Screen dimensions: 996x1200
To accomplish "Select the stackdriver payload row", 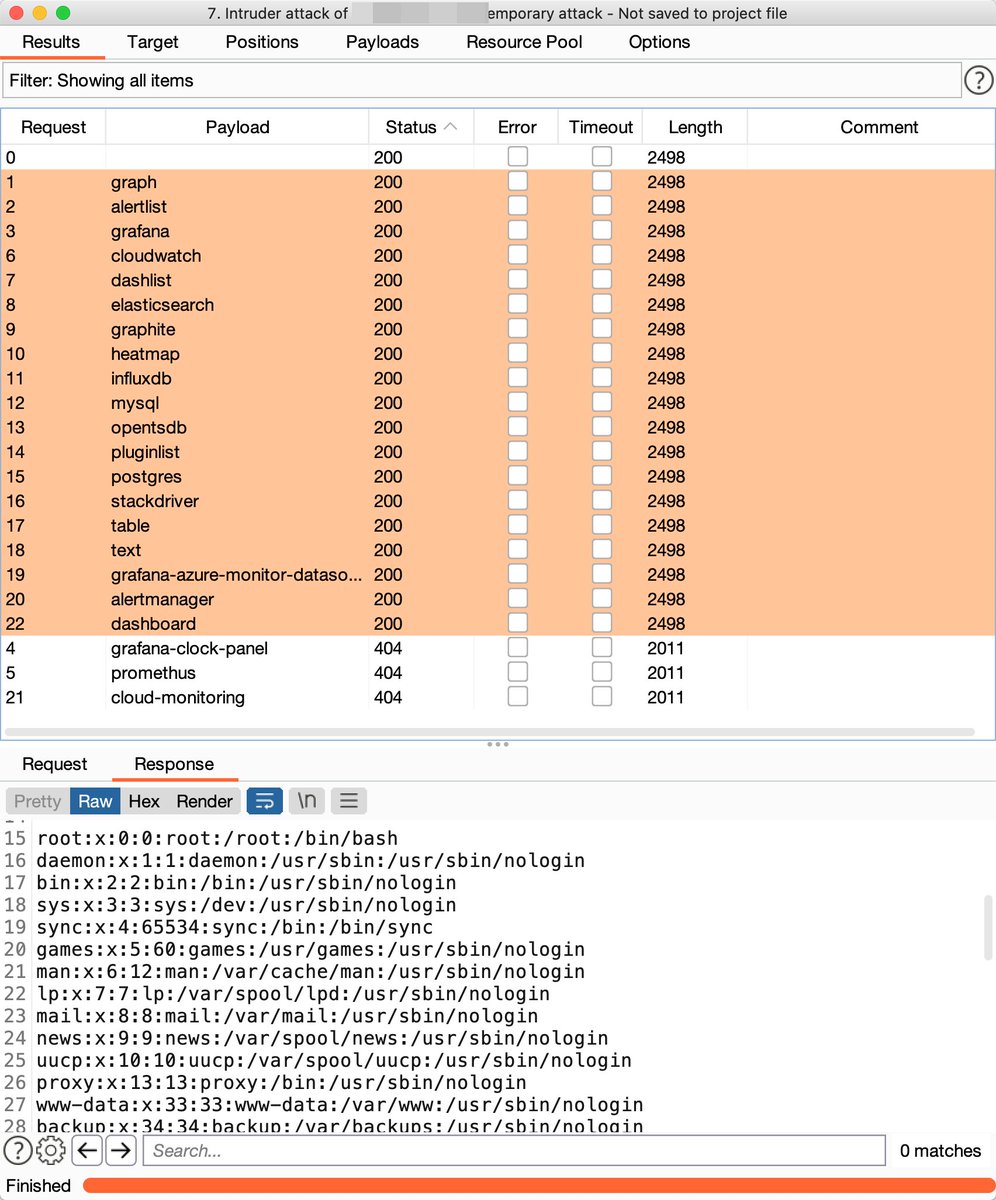I will click(x=498, y=500).
